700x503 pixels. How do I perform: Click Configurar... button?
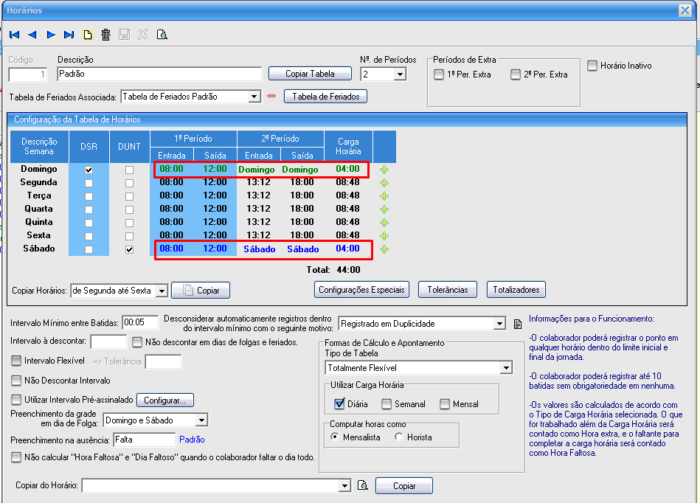[x=165, y=400]
